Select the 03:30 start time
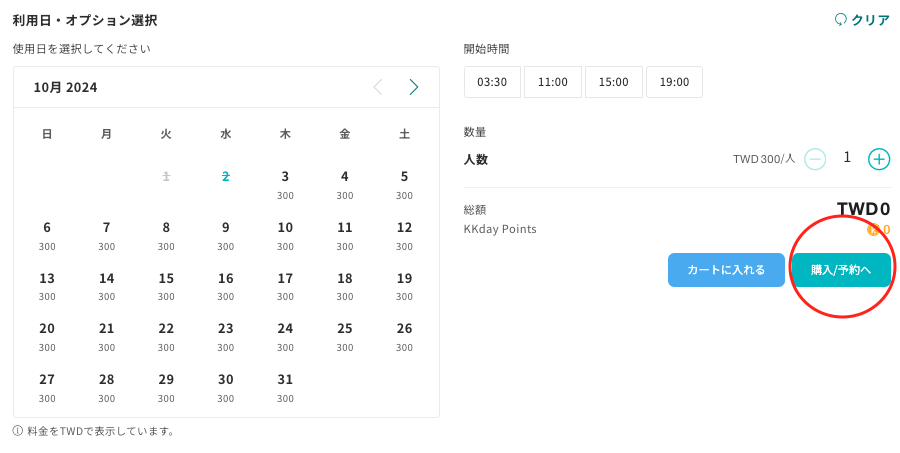This screenshot has height=453, width=900. (492, 82)
